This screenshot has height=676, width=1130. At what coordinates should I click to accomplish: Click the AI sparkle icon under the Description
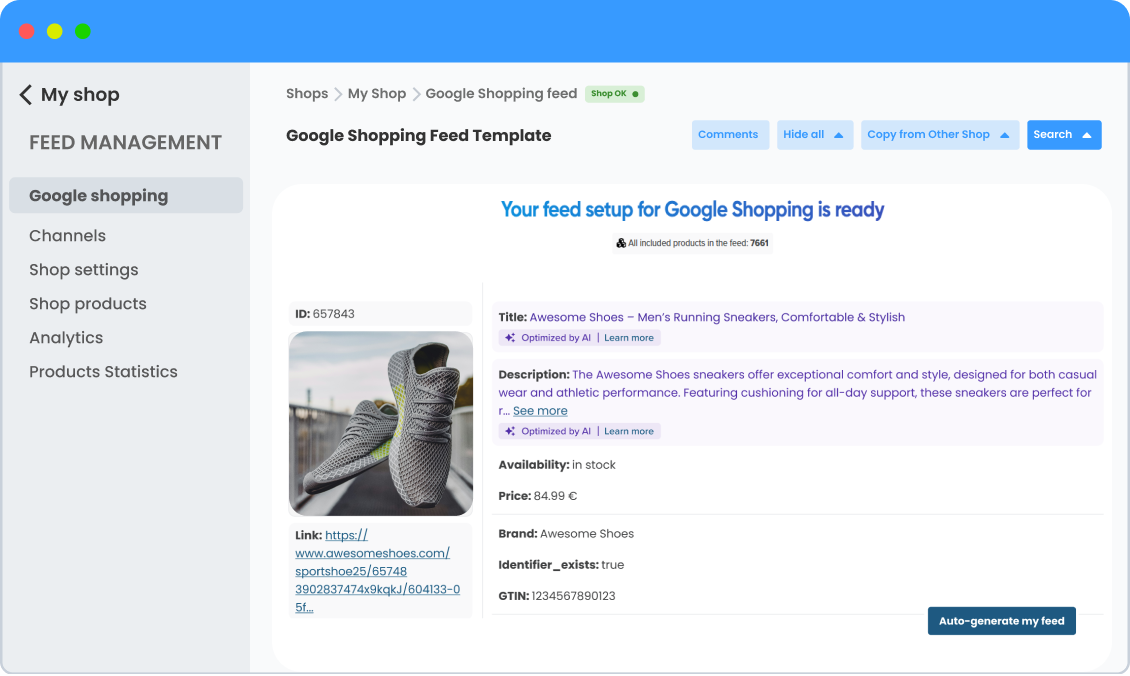[510, 430]
